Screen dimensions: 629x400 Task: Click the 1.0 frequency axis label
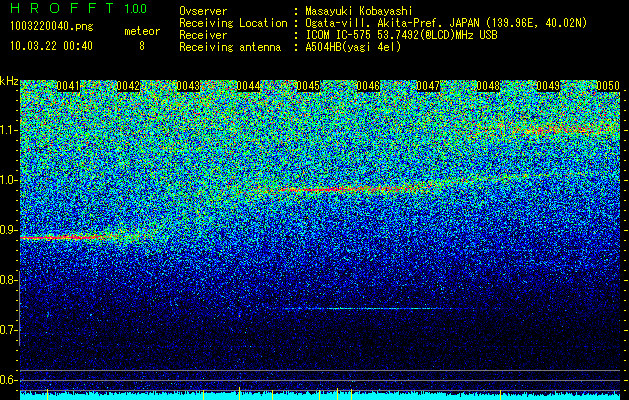[x=8, y=180]
